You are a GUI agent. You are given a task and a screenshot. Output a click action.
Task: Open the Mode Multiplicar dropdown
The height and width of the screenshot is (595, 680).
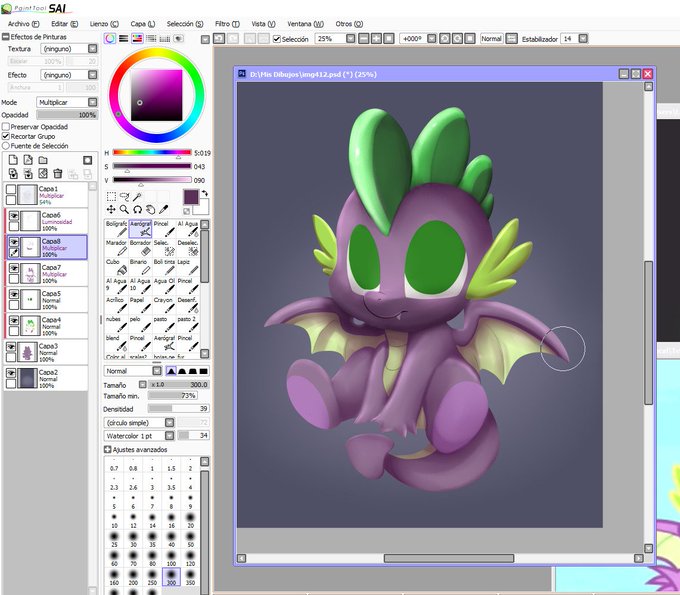pos(92,102)
